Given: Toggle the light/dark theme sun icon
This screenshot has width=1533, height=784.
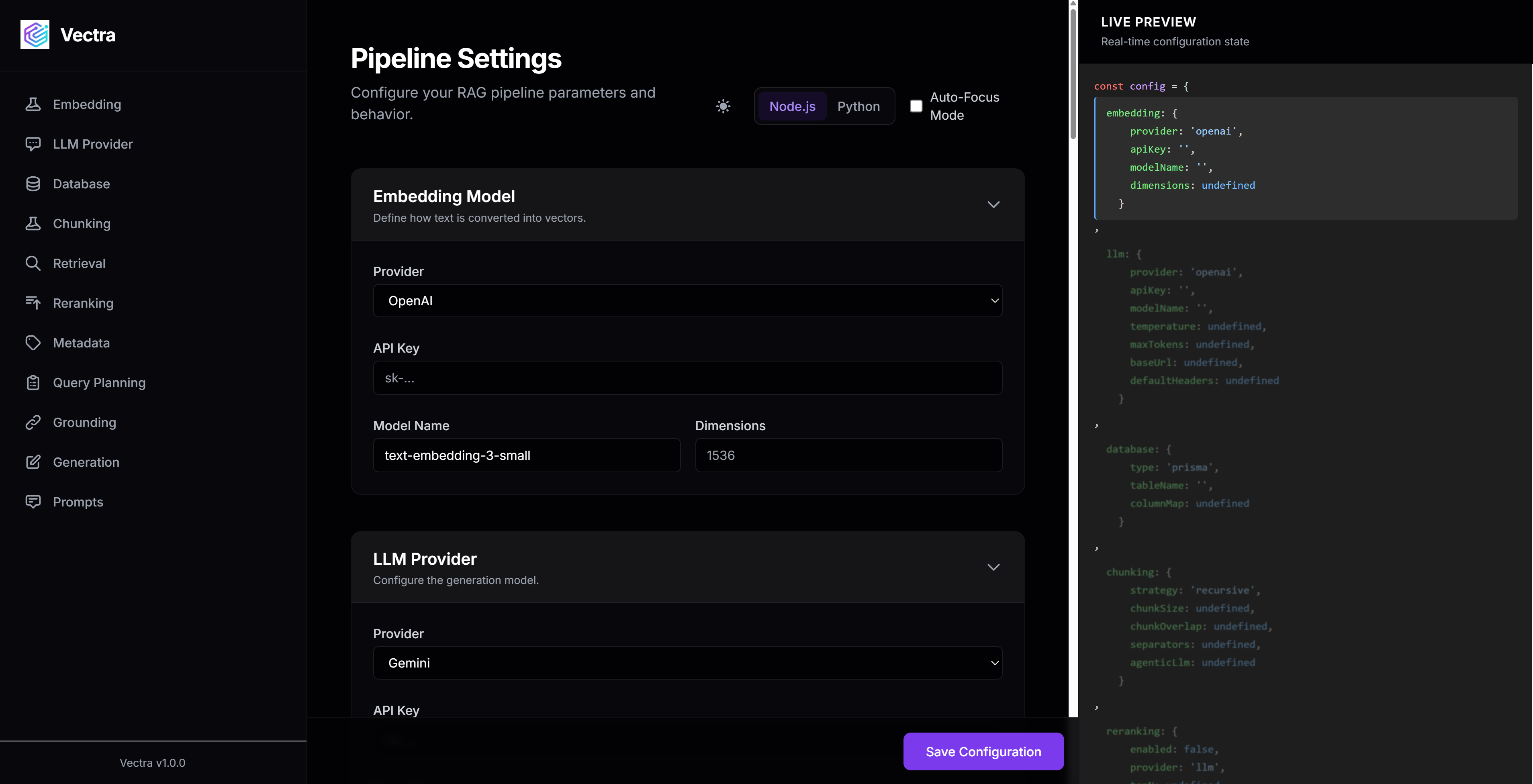Looking at the screenshot, I should 723,106.
